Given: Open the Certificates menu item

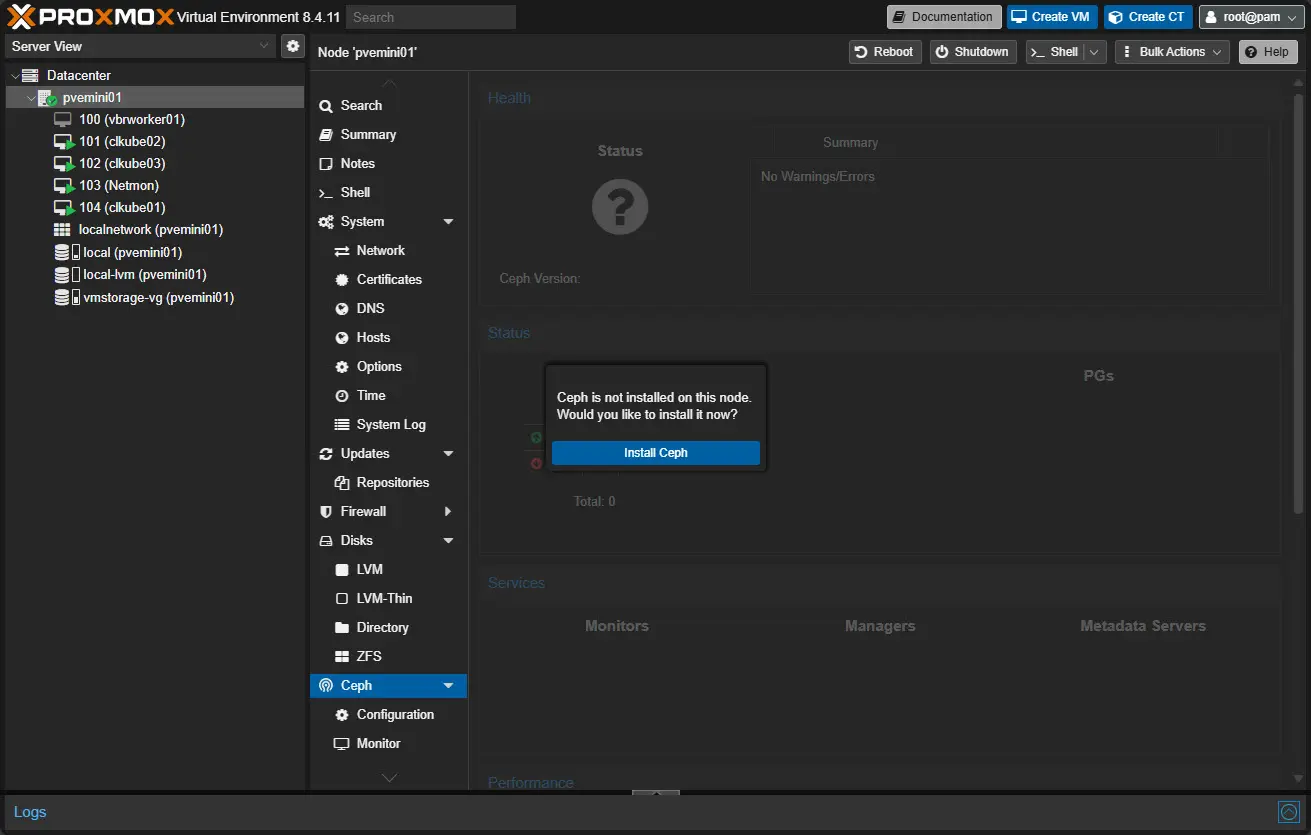Looking at the screenshot, I should pos(389,279).
